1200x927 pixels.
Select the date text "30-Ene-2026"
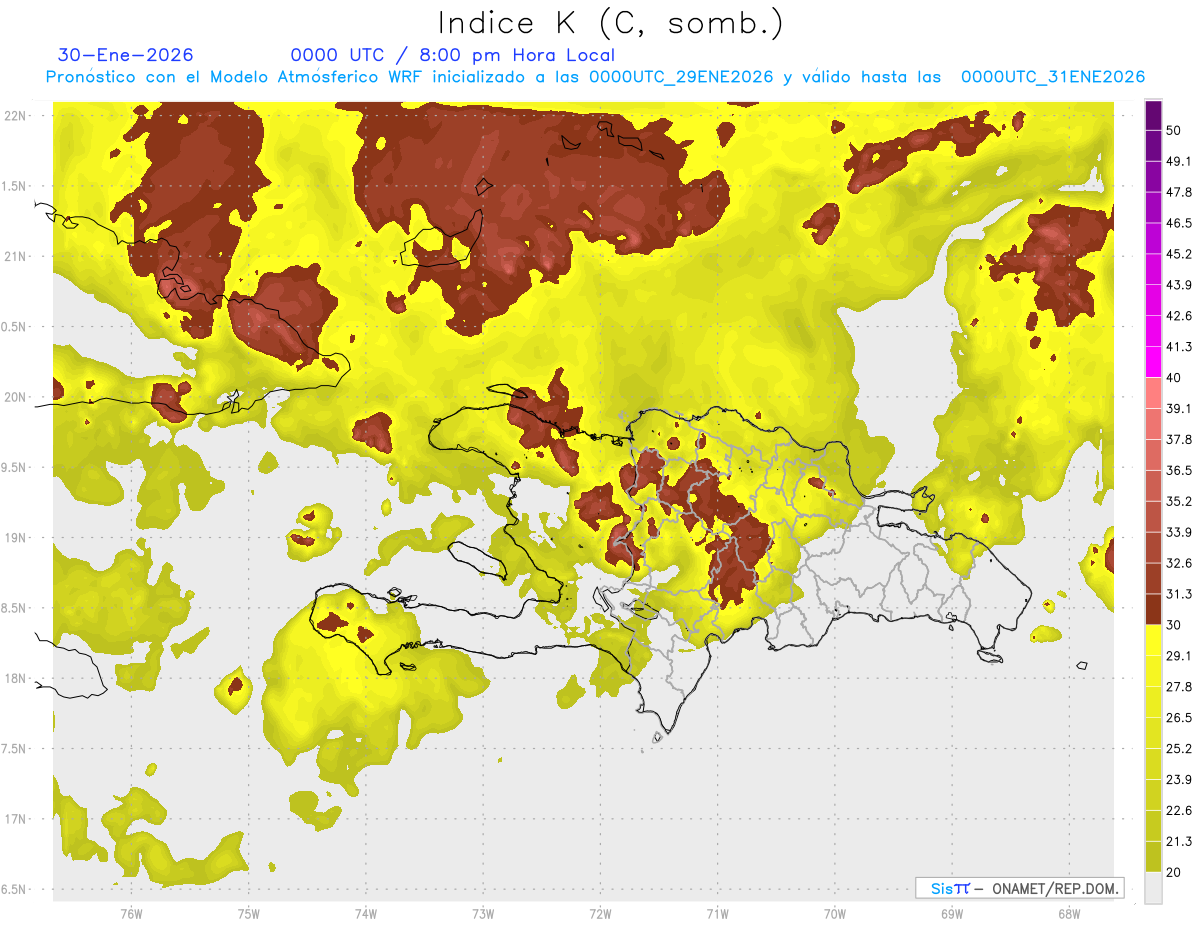126,55
